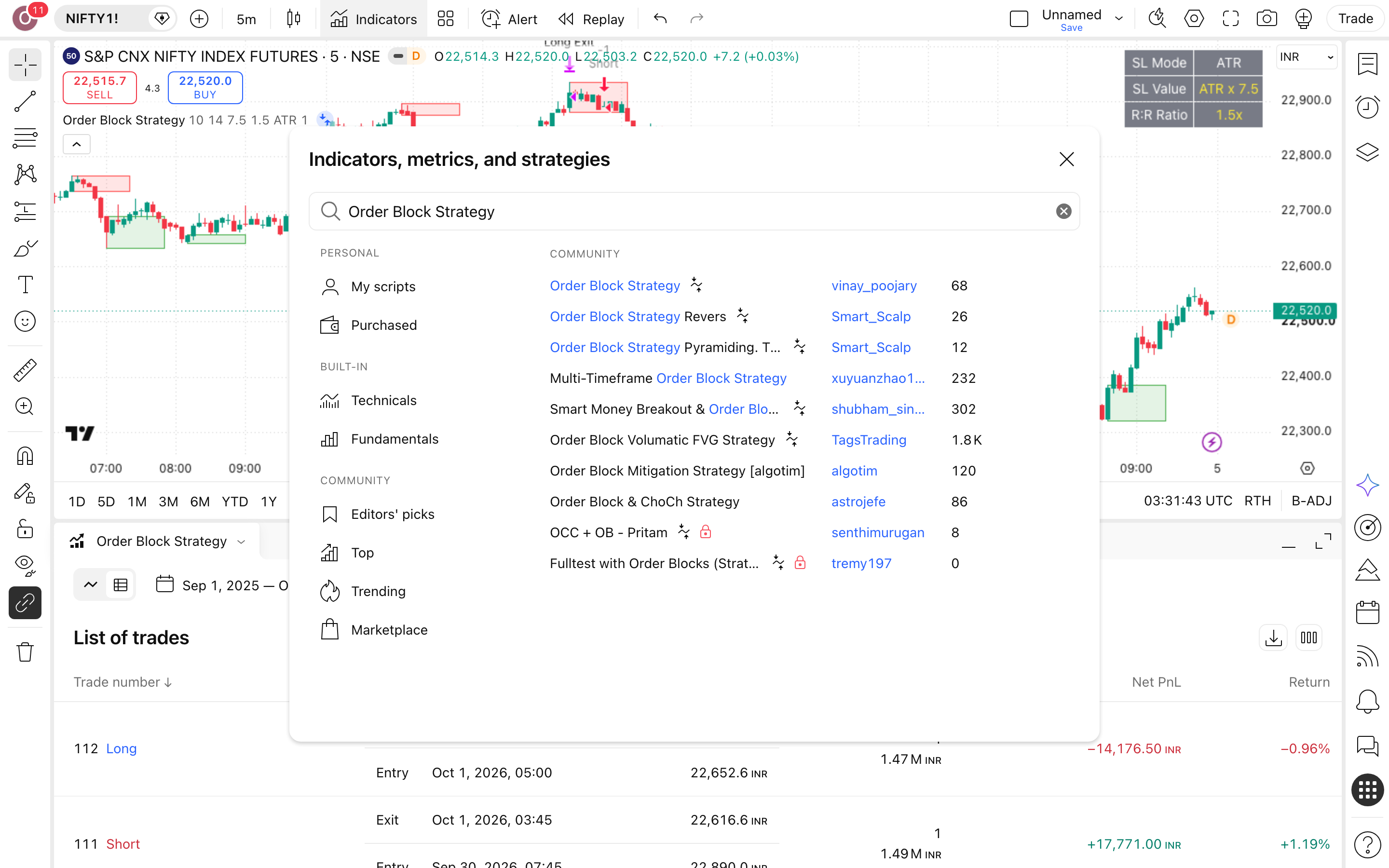Close the Indicators dialog
1389x868 pixels.
point(1066,159)
